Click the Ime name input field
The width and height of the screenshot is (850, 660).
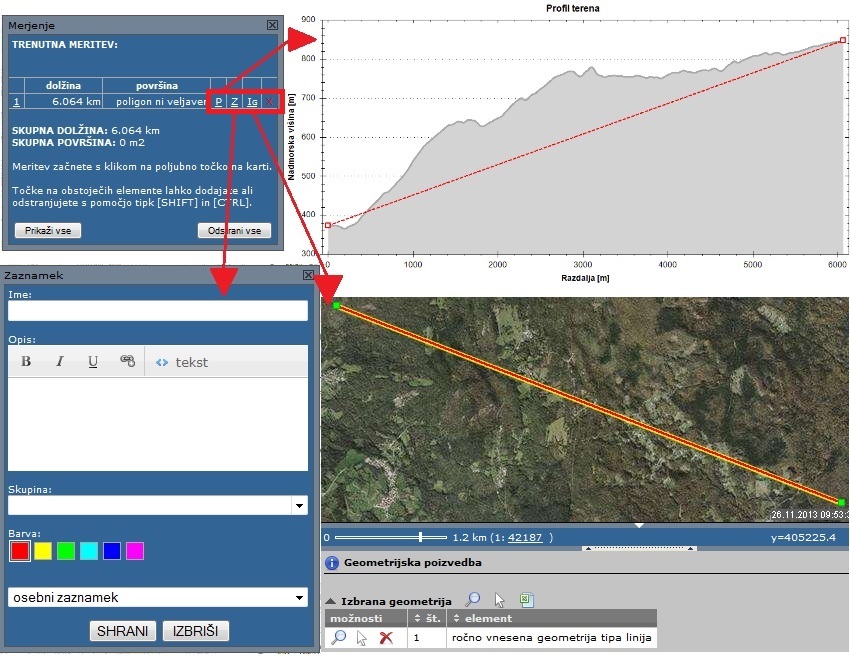158,311
